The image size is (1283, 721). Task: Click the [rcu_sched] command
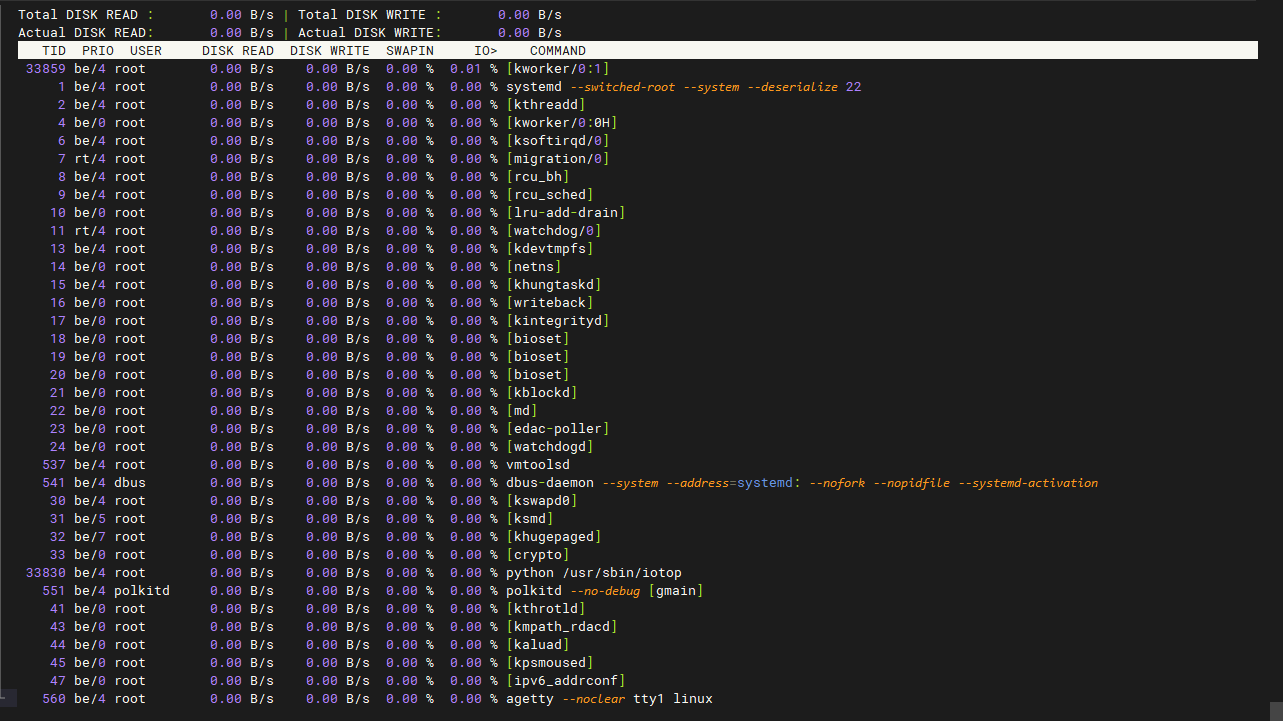(550, 195)
